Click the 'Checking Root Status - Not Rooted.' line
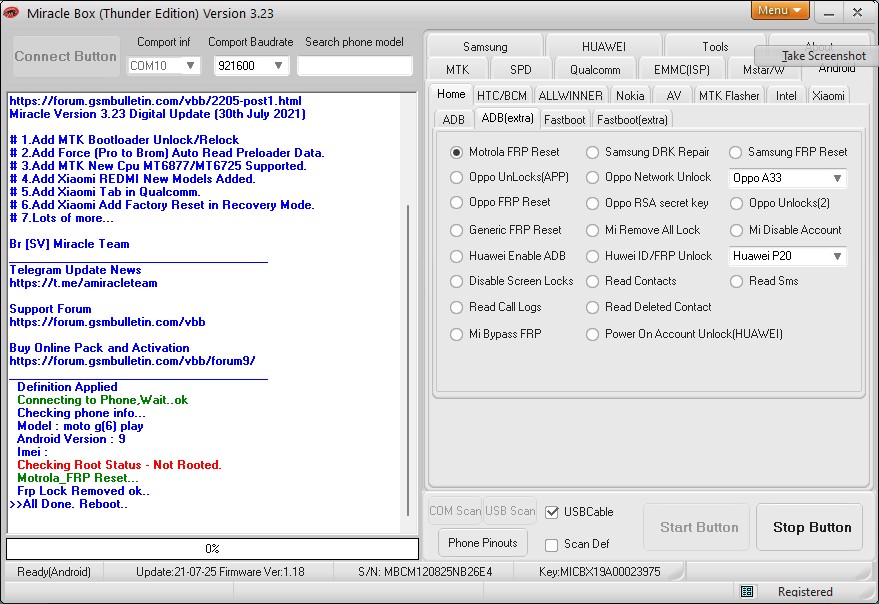The width and height of the screenshot is (879, 604). click(x=119, y=465)
